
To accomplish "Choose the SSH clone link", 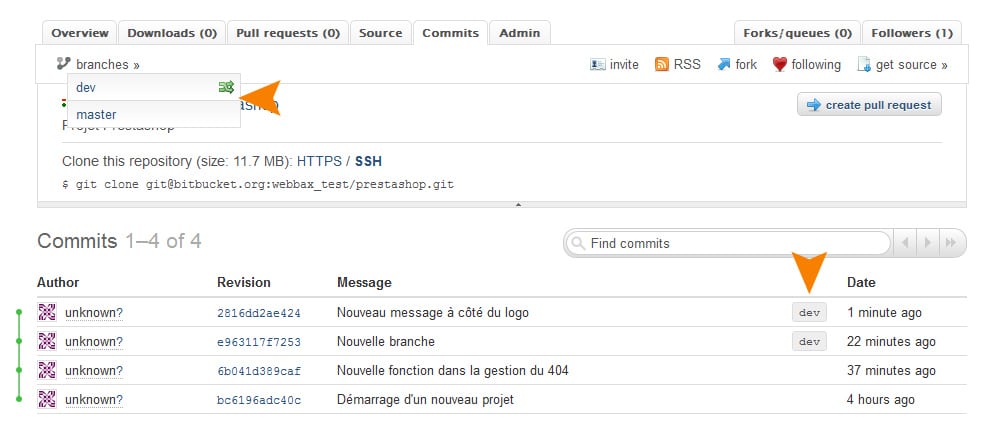I will tap(368, 161).
